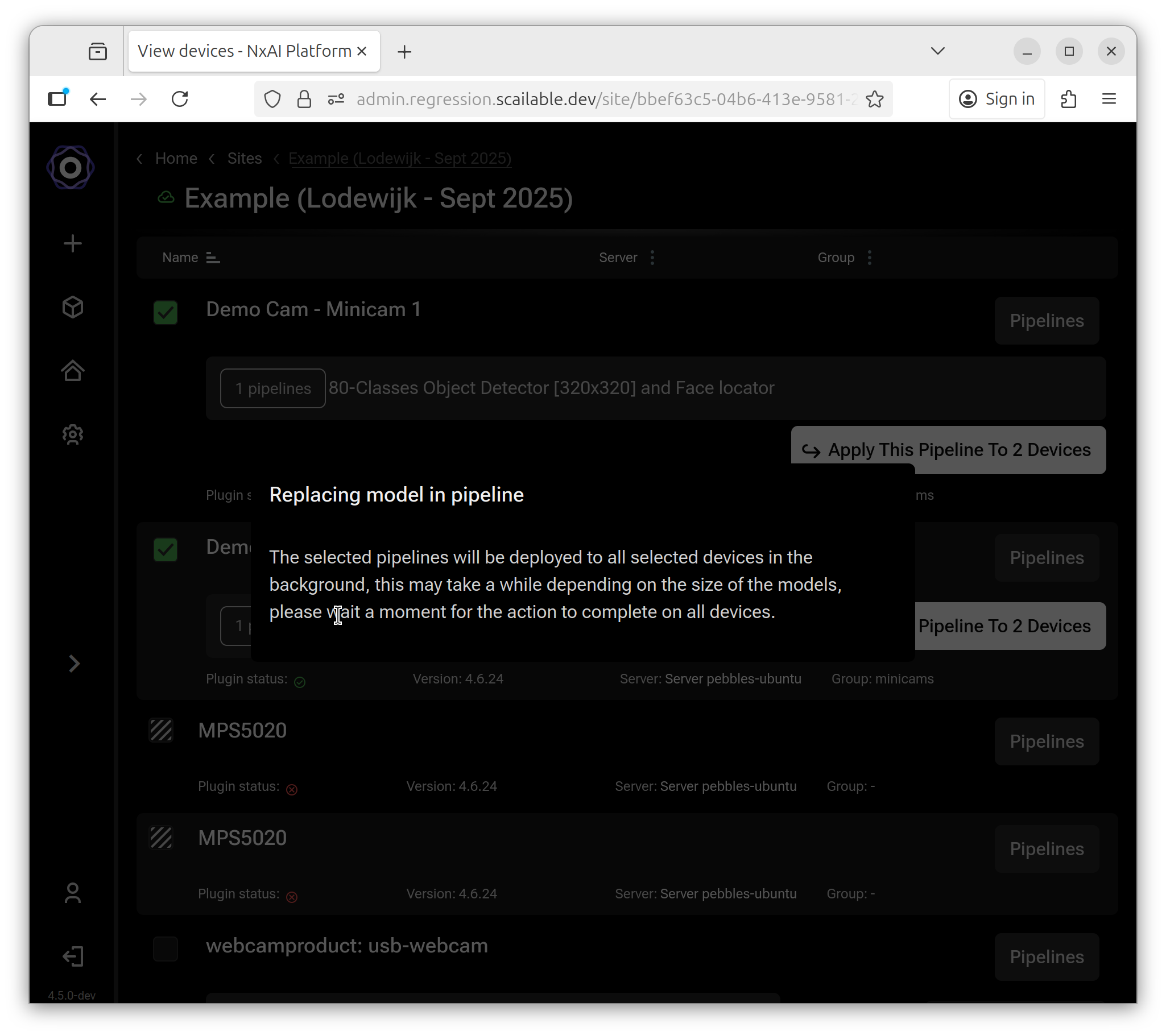This screenshot has height=1036, width=1166.
Task: Expand the sidebar with the chevron arrow
Action: tap(73, 664)
